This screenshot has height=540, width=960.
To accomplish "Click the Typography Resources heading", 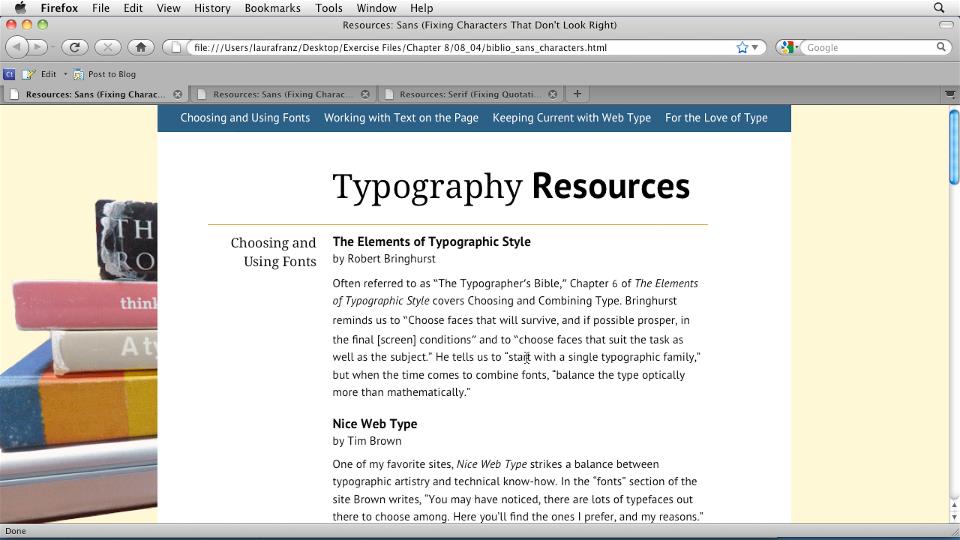I will coord(511,187).
